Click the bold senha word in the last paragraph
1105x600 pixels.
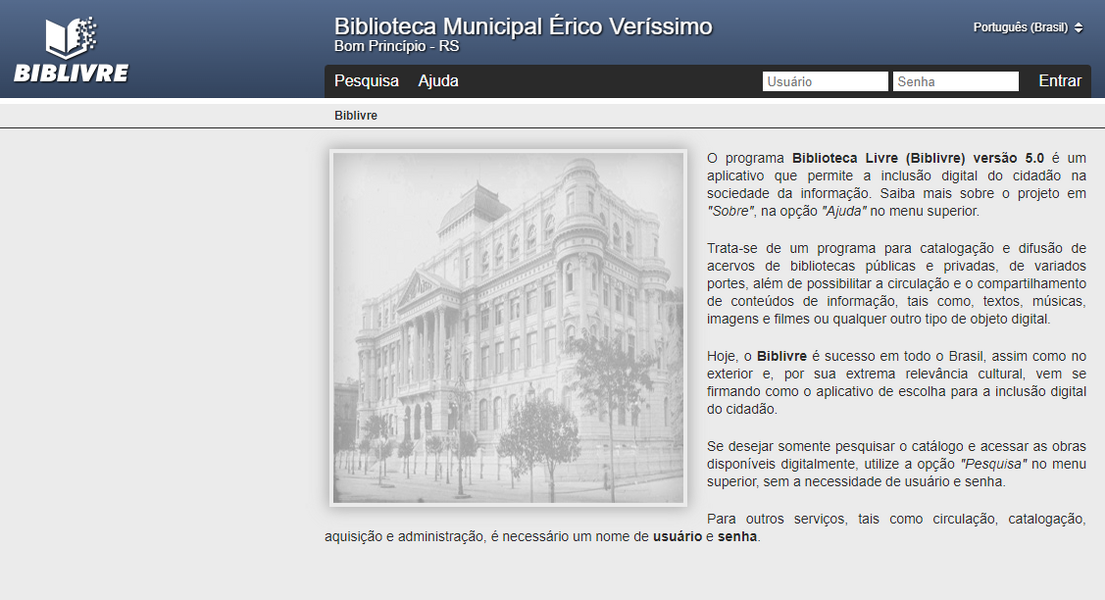[x=735, y=537]
